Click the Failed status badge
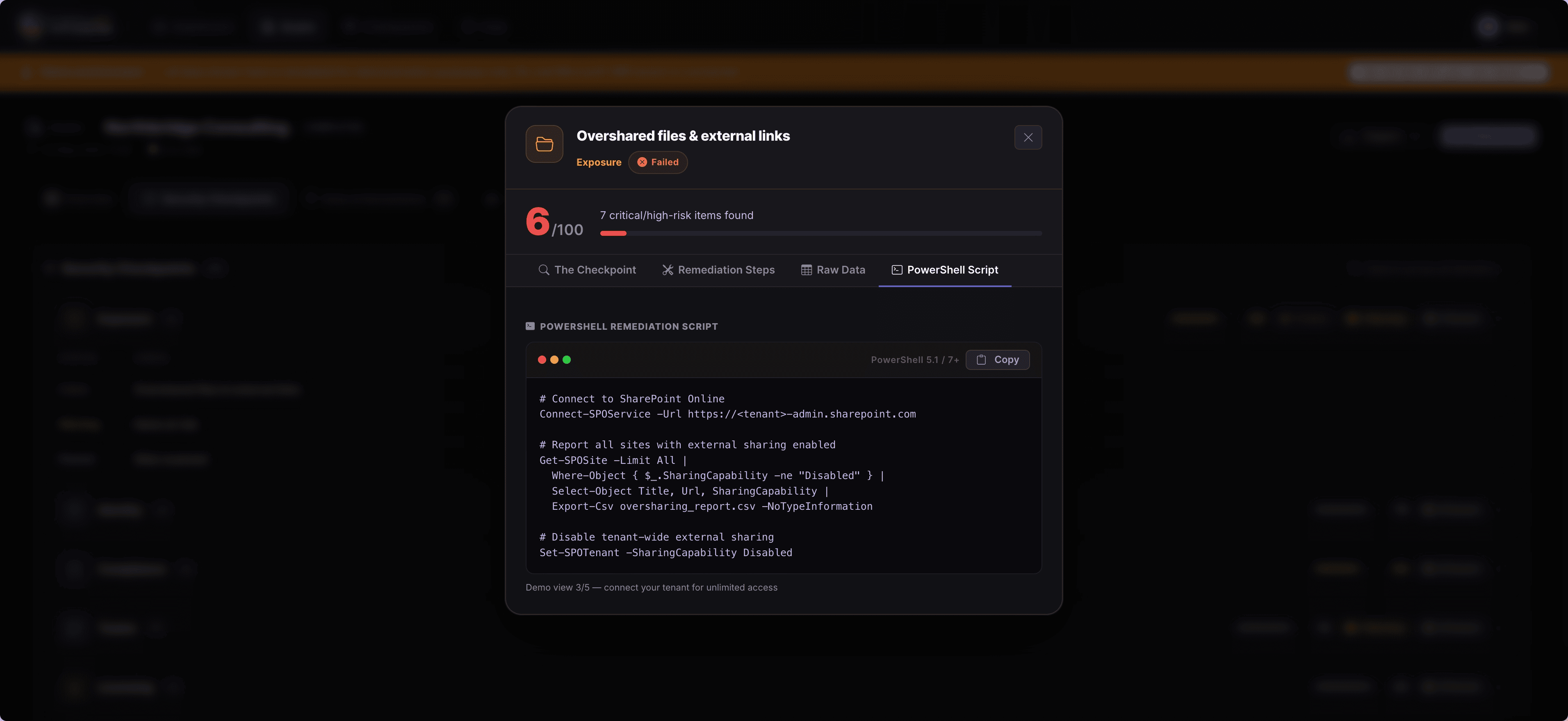This screenshot has height=721, width=1568. [x=658, y=162]
